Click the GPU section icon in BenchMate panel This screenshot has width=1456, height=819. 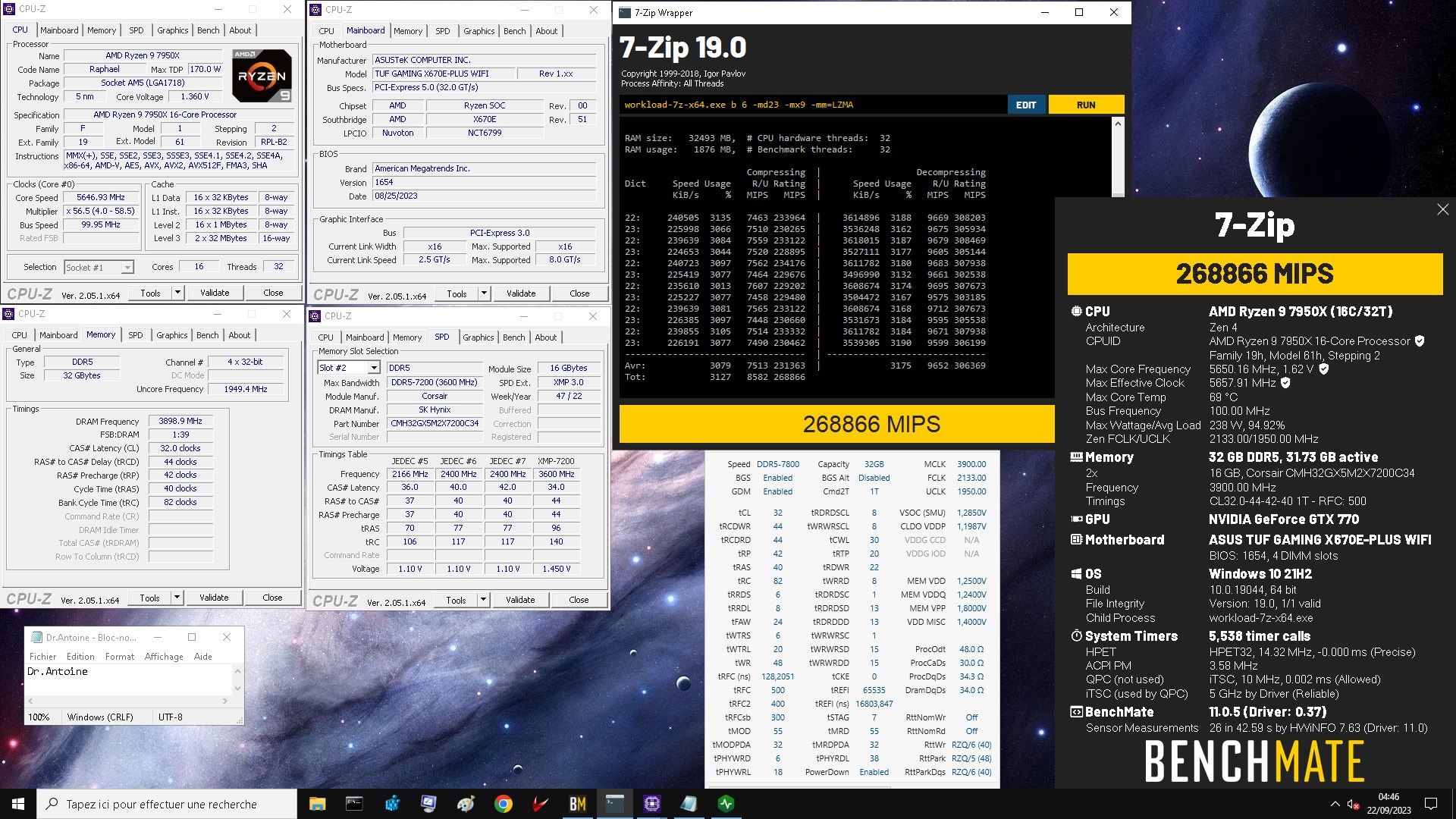(x=1076, y=519)
